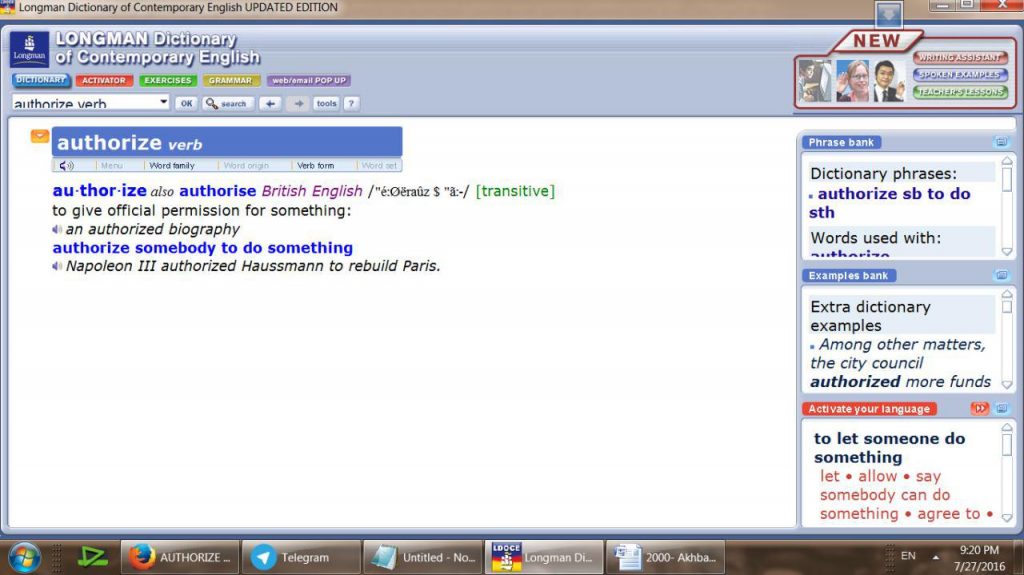
Task: Click 'authorize somebody to do something' phrase
Action: tap(202, 248)
